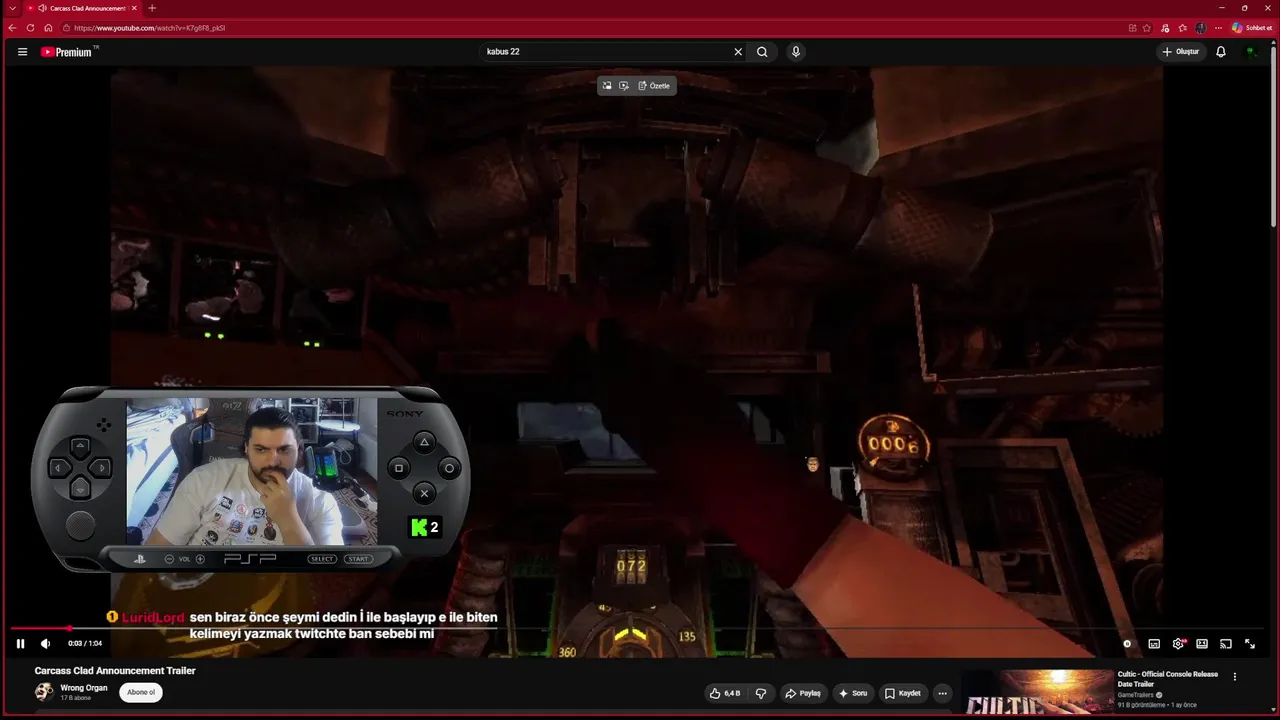
Task: Open a new browser tab
Action: tap(152, 8)
